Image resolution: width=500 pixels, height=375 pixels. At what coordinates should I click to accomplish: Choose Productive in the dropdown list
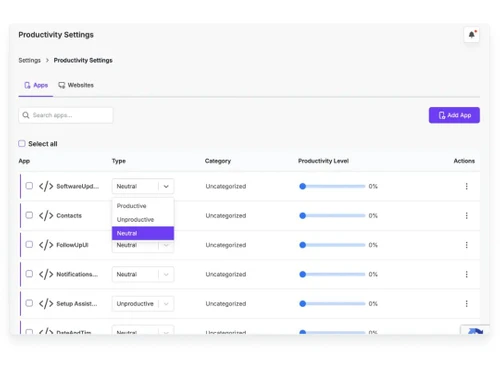(143, 206)
